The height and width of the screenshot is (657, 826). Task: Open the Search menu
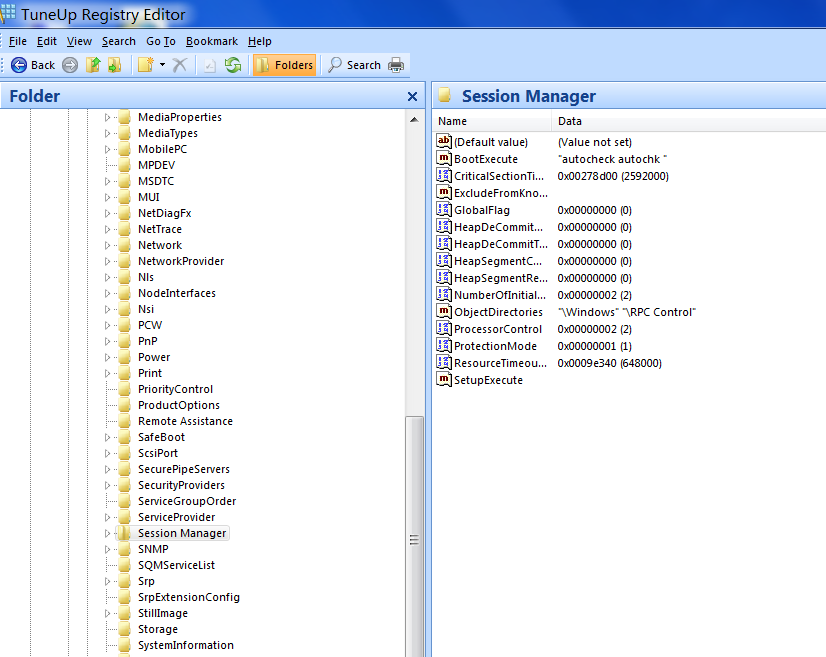119,41
